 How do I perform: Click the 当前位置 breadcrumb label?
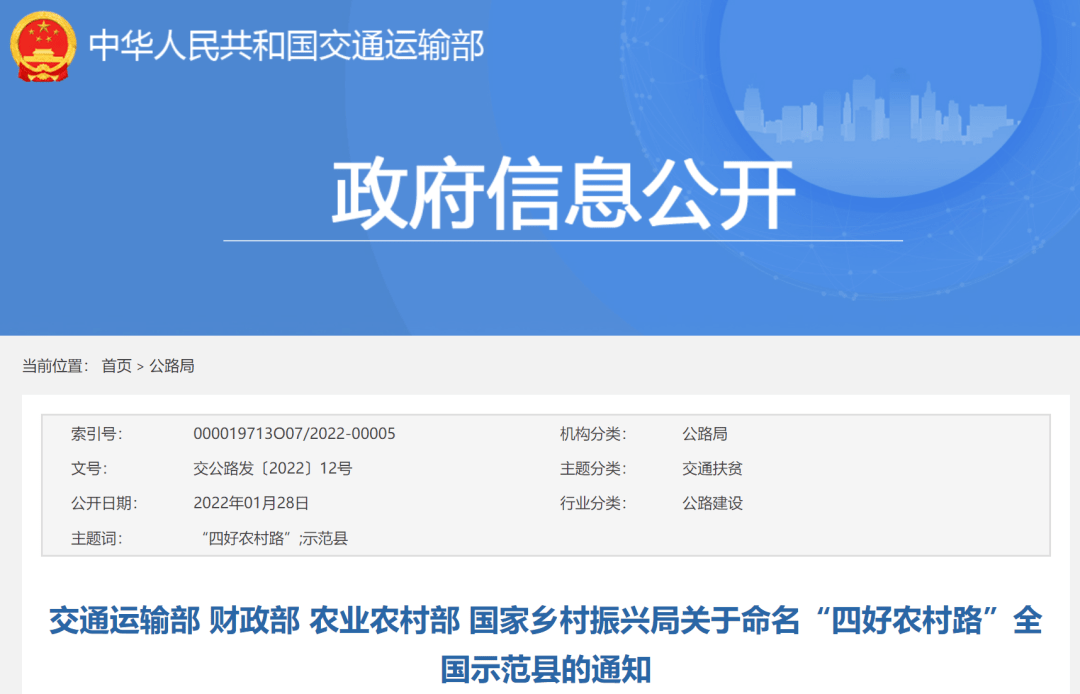(x=55, y=366)
